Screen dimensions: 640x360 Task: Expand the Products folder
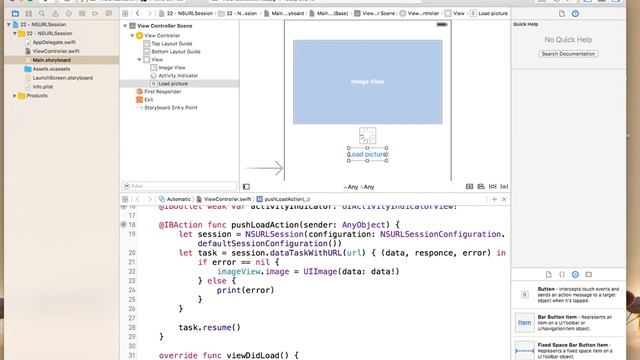coord(15,96)
